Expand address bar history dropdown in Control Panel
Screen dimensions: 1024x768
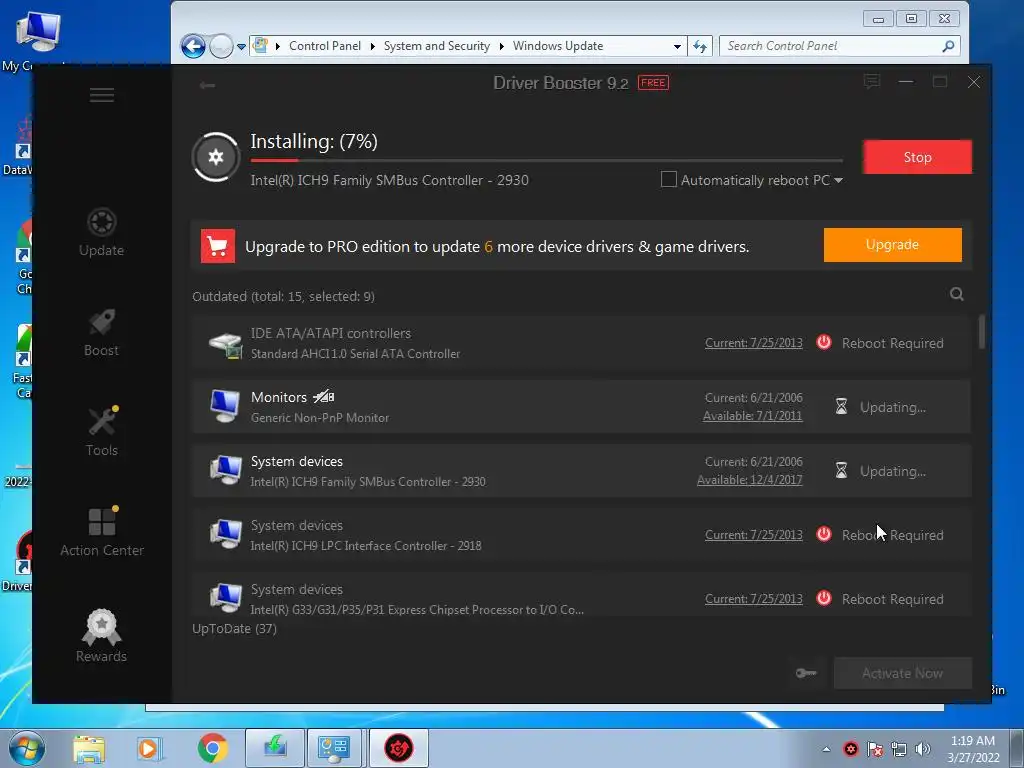(677, 46)
